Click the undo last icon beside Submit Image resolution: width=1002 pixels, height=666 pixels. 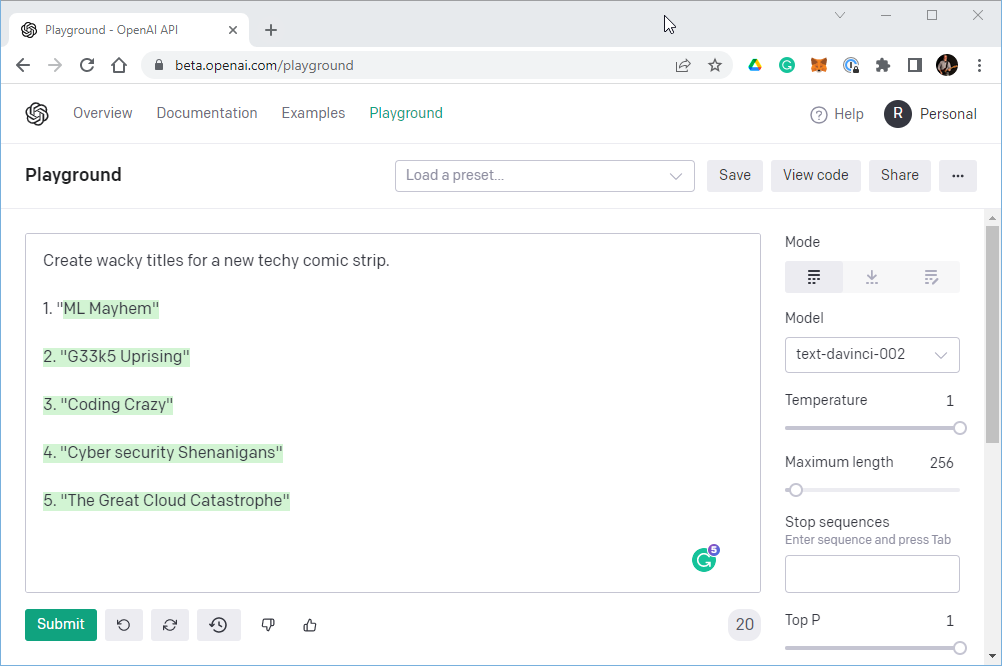point(124,625)
